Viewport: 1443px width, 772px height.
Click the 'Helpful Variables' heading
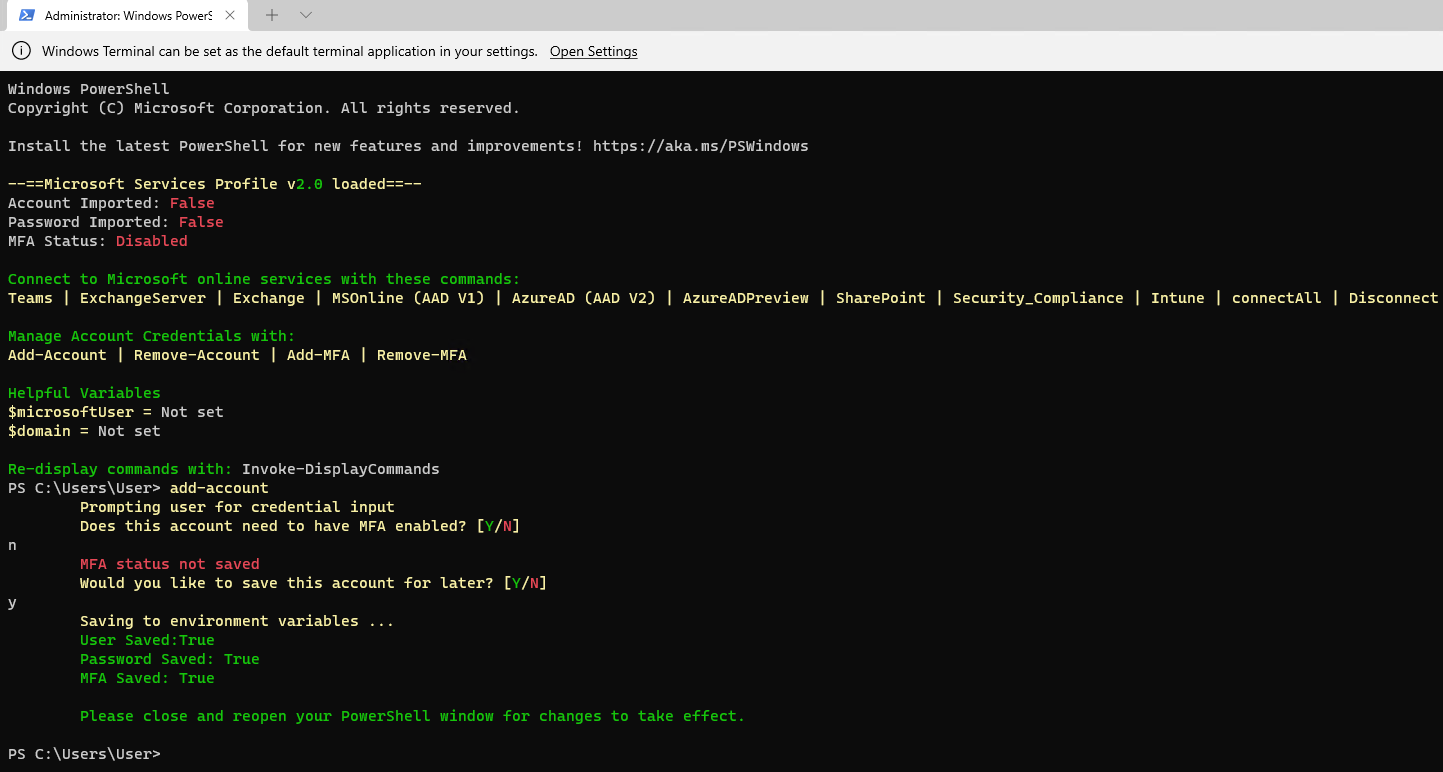pyautogui.click(x=84, y=393)
